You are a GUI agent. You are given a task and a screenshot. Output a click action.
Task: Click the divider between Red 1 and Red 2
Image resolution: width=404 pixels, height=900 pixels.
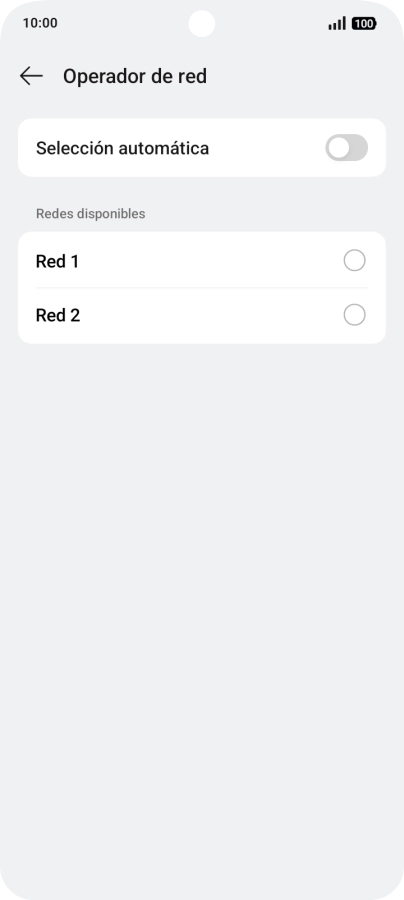click(x=202, y=288)
